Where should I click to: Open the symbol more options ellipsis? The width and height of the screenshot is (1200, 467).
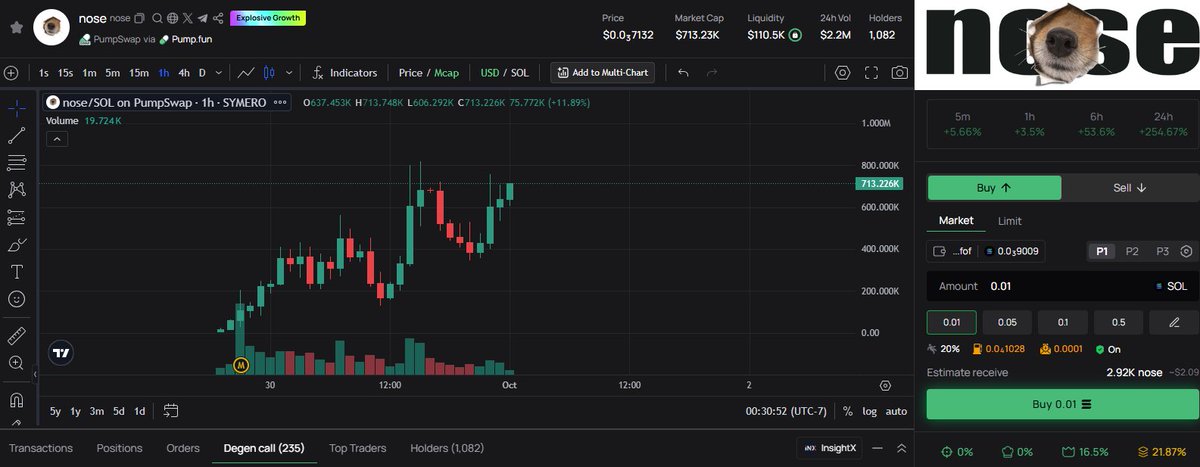281,102
